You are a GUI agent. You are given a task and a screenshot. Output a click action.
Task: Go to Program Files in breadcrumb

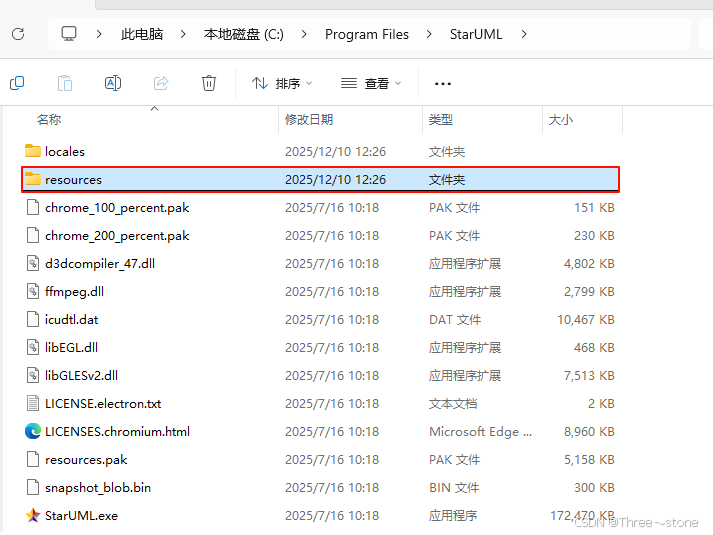367,34
